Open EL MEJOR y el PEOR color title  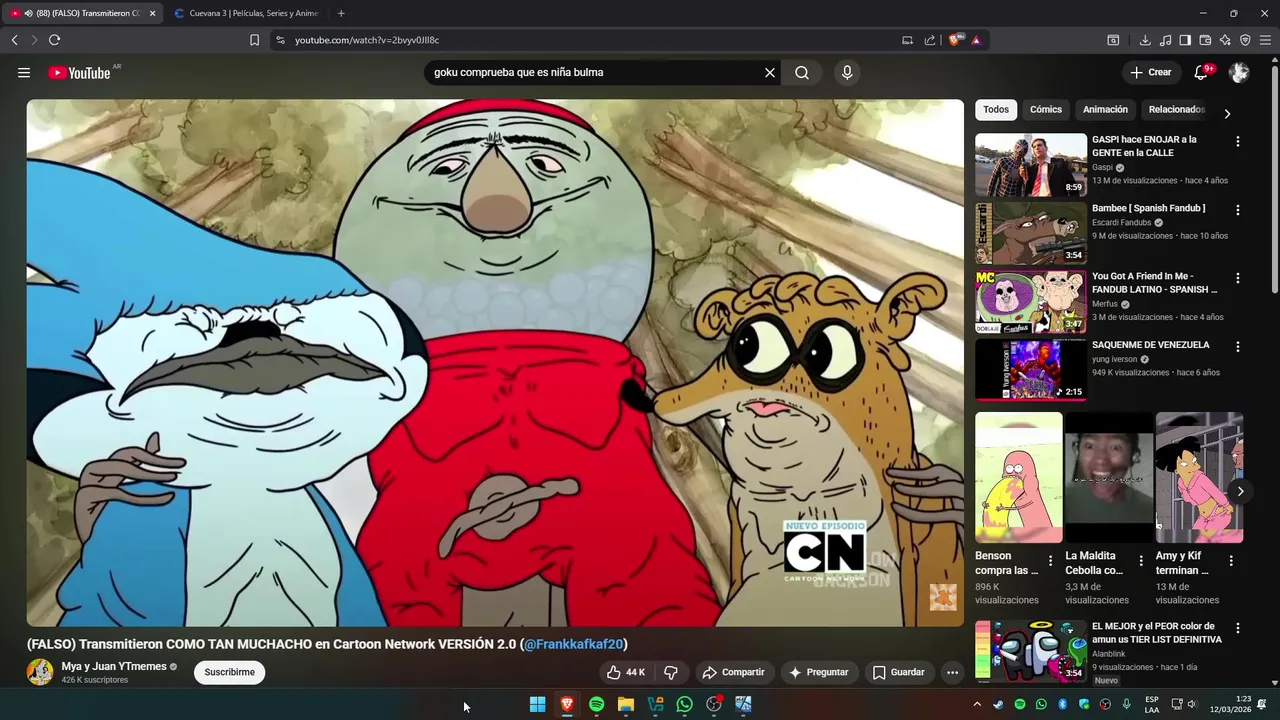(x=1157, y=633)
